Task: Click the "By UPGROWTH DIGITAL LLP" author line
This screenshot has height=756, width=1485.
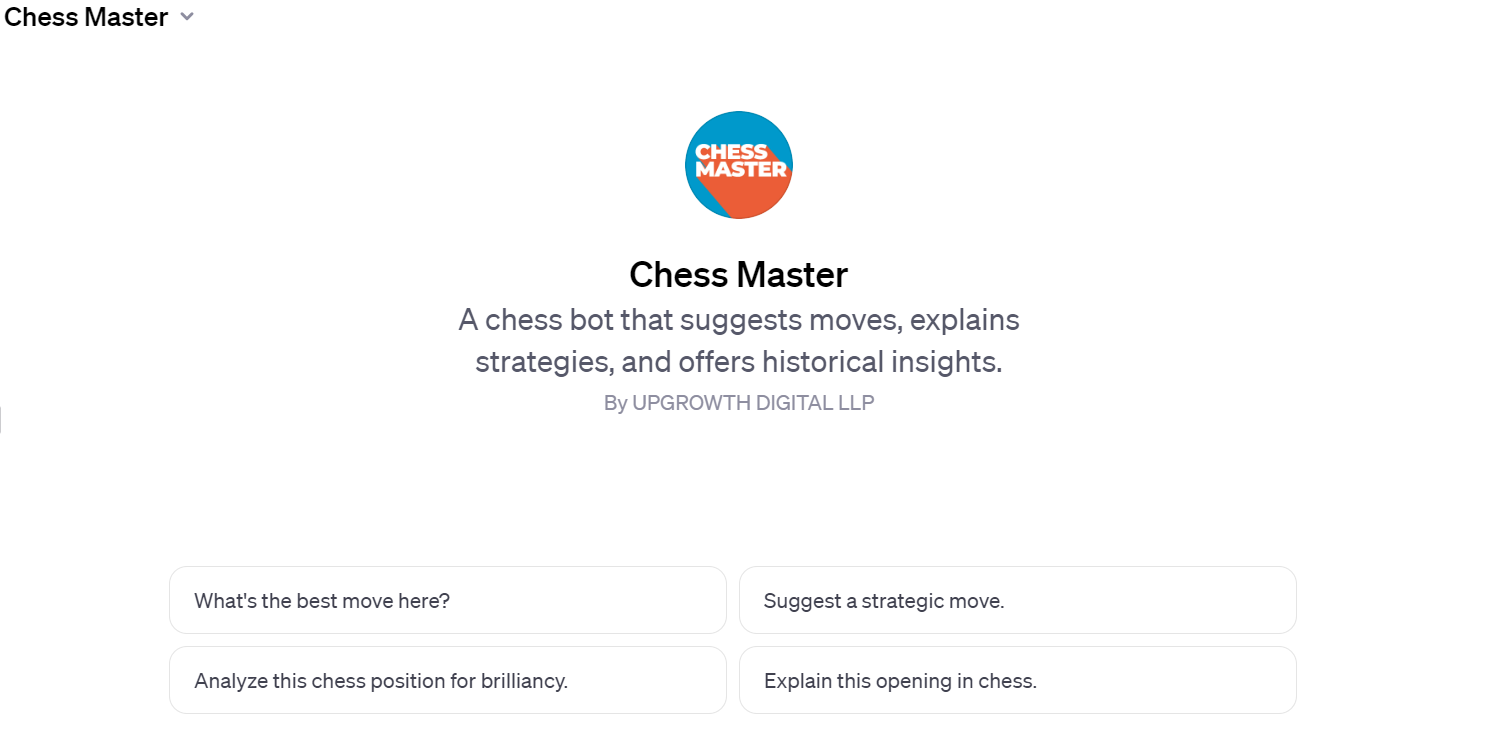Action: click(x=739, y=403)
